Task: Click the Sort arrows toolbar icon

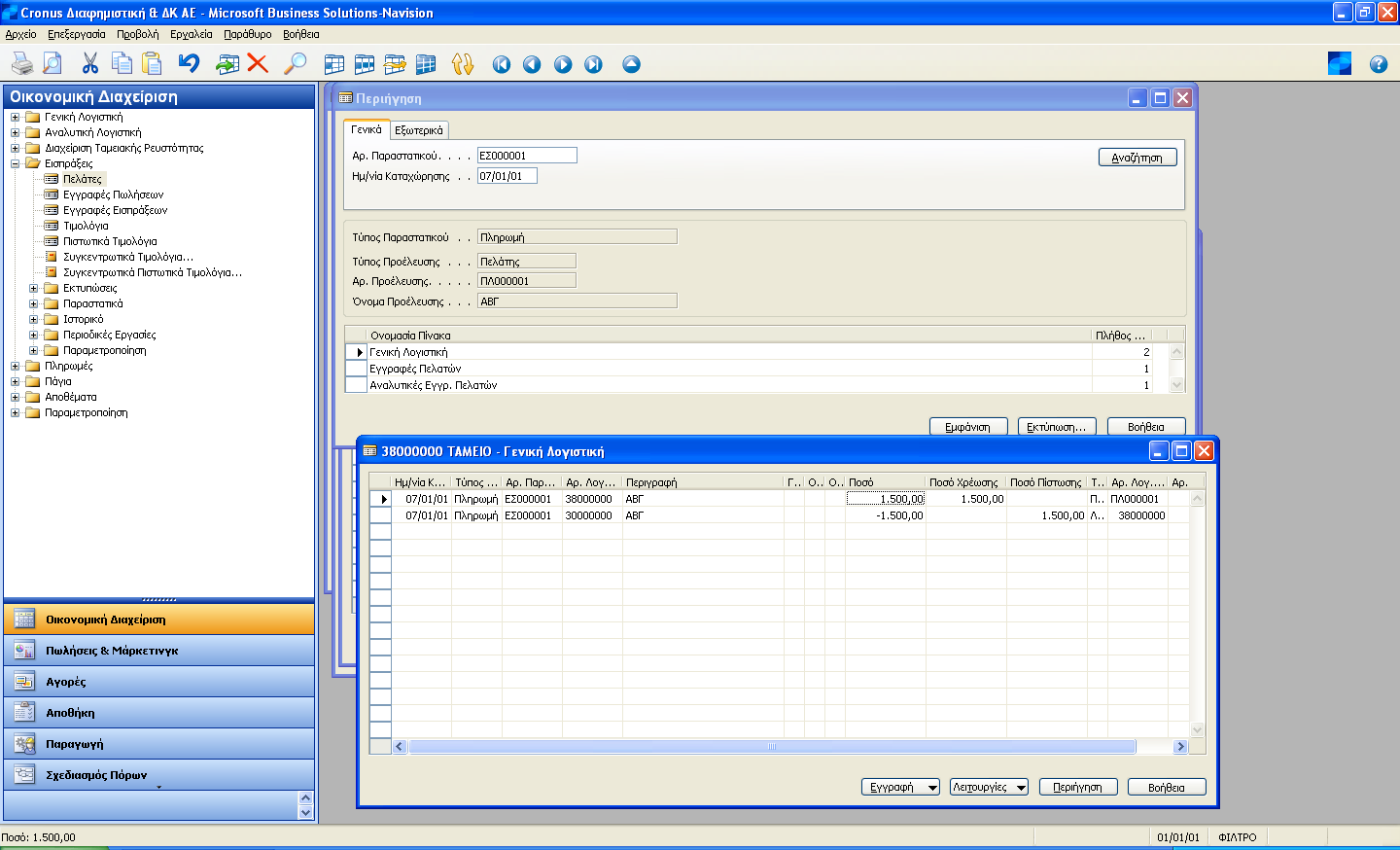Action: pos(463,64)
